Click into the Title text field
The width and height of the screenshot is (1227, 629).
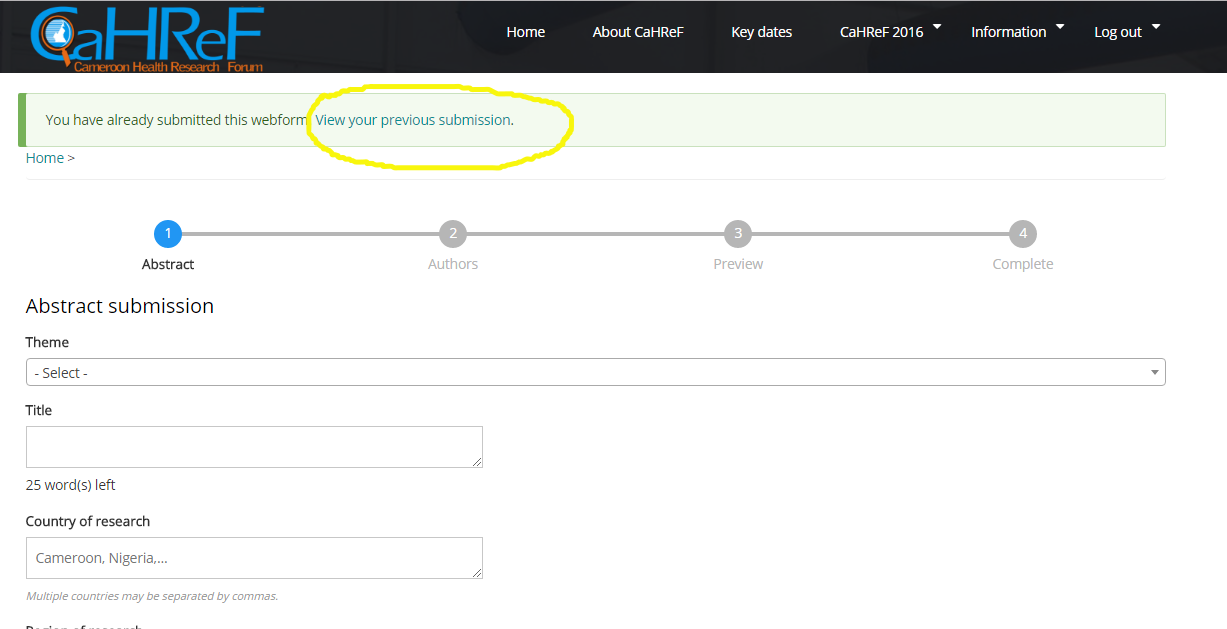(254, 446)
